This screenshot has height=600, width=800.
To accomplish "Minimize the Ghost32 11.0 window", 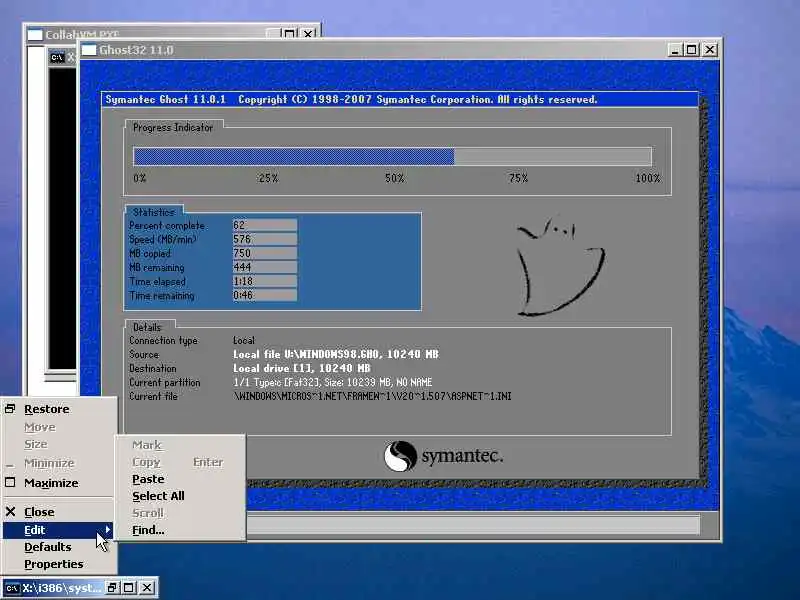I will tap(675, 50).
